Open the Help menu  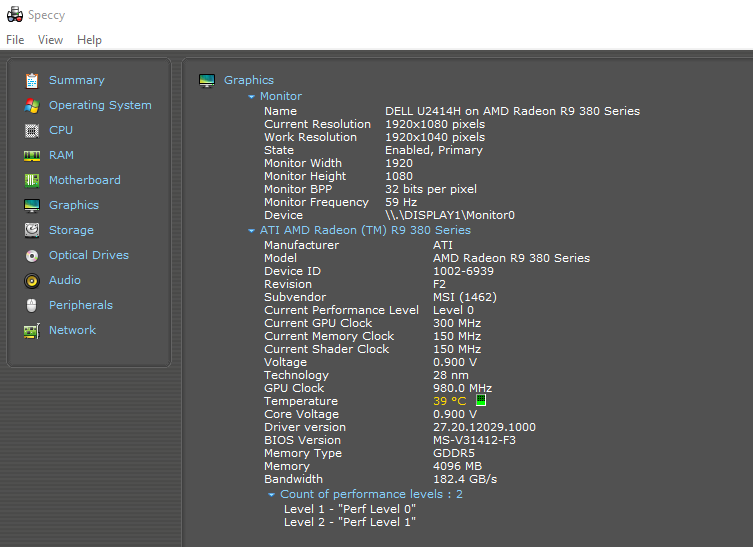click(89, 40)
